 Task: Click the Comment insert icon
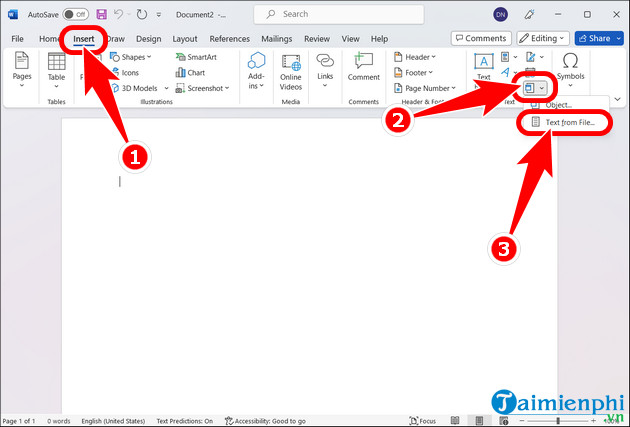click(363, 61)
